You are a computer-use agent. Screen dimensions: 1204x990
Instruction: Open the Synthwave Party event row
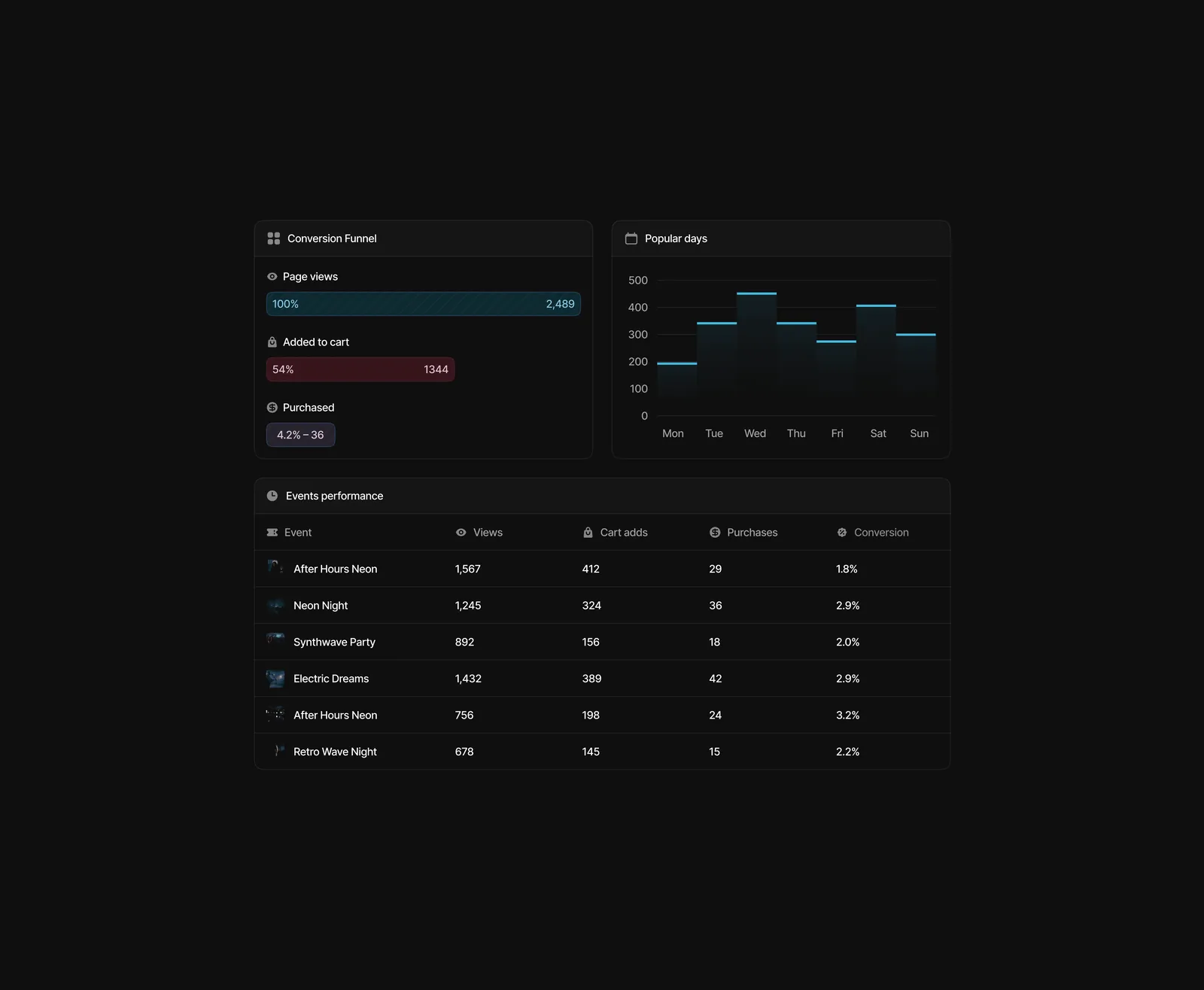pyautogui.click(x=602, y=642)
